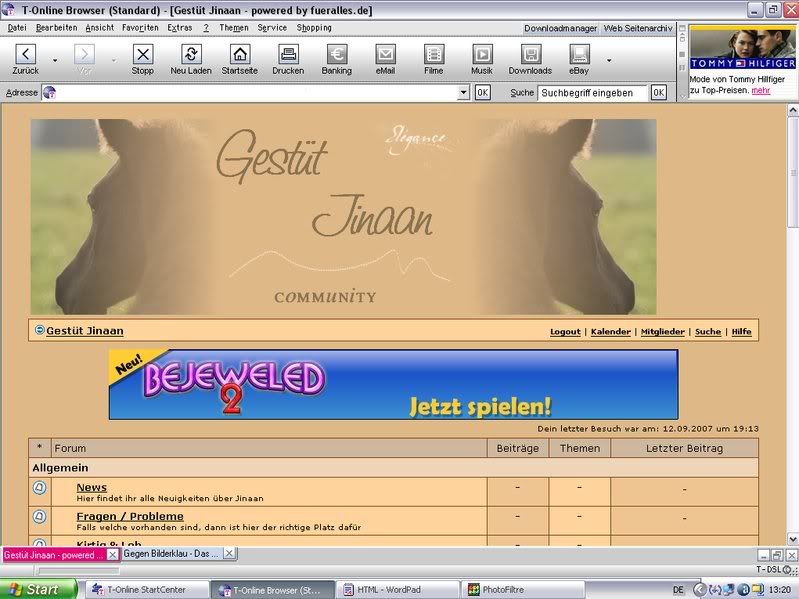Open the Datei menu
This screenshot has height=599, width=799.
pos(17,28)
